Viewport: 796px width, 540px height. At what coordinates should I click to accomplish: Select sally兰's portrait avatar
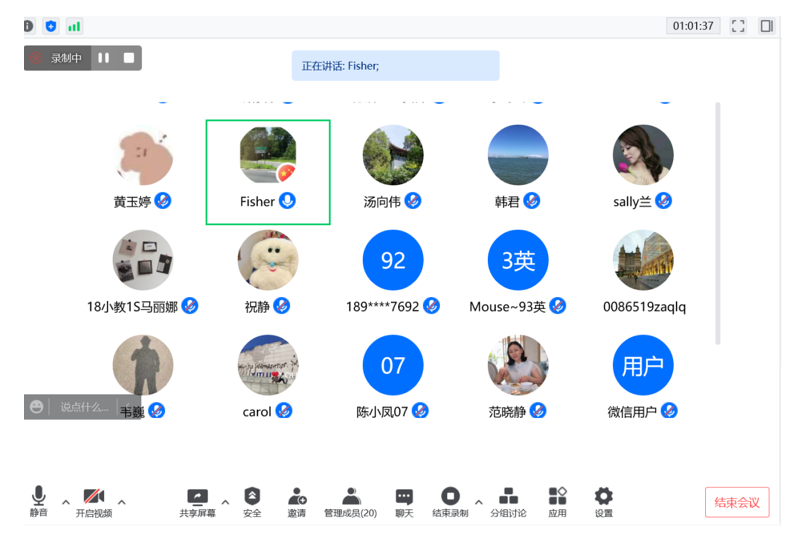[643, 155]
